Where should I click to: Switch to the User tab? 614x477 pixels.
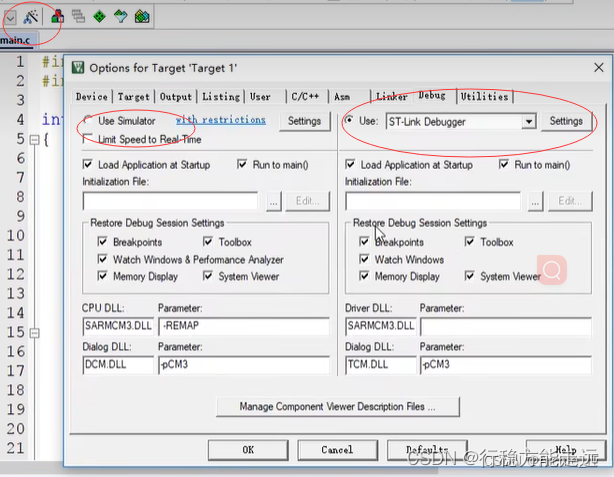click(260, 97)
